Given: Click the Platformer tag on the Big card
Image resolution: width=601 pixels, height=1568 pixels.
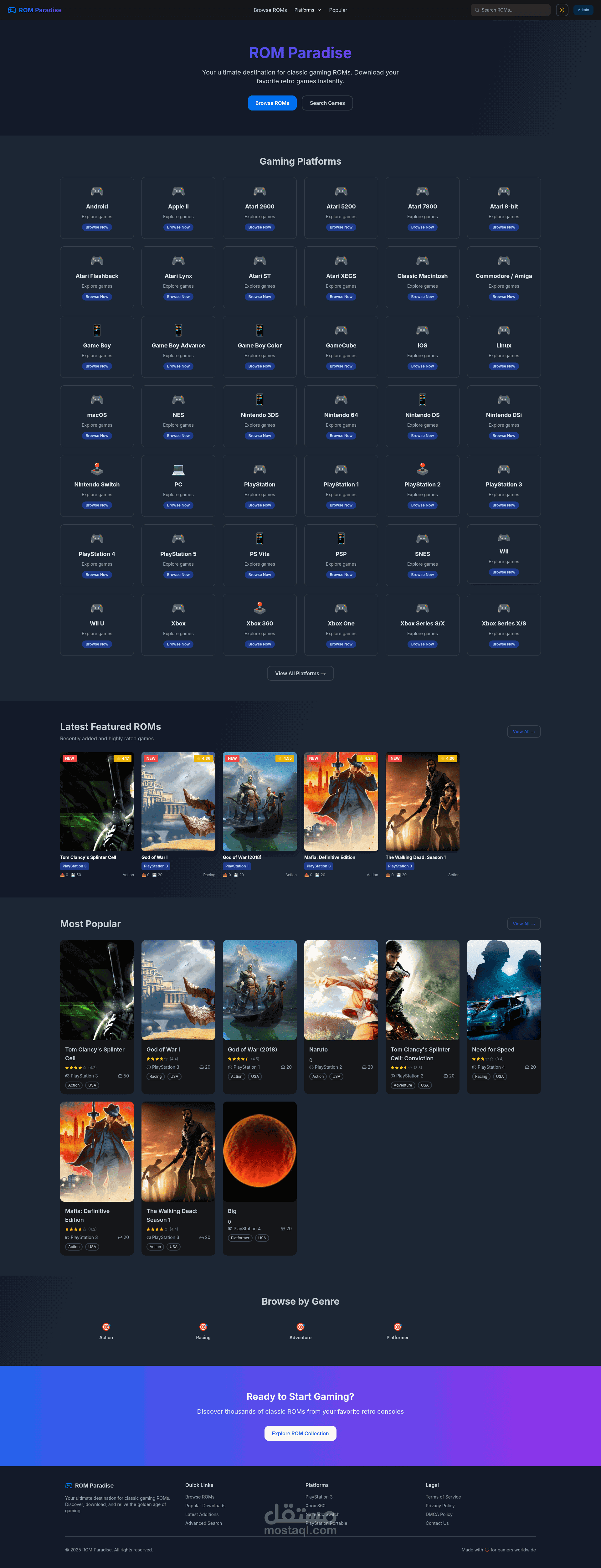Looking at the screenshot, I should tap(240, 1238).
